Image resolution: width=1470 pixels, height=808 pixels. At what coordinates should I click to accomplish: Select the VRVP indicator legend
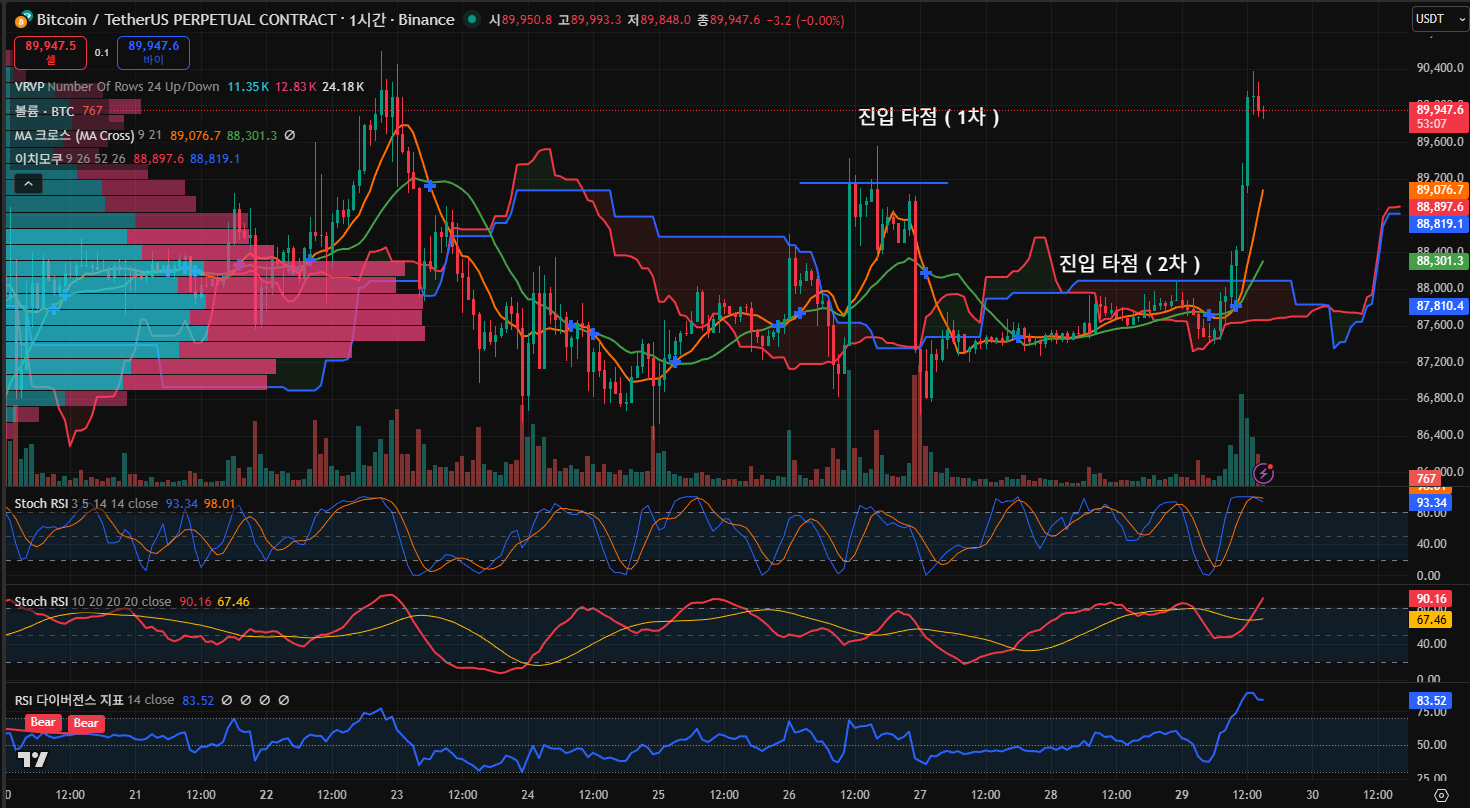[30, 87]
